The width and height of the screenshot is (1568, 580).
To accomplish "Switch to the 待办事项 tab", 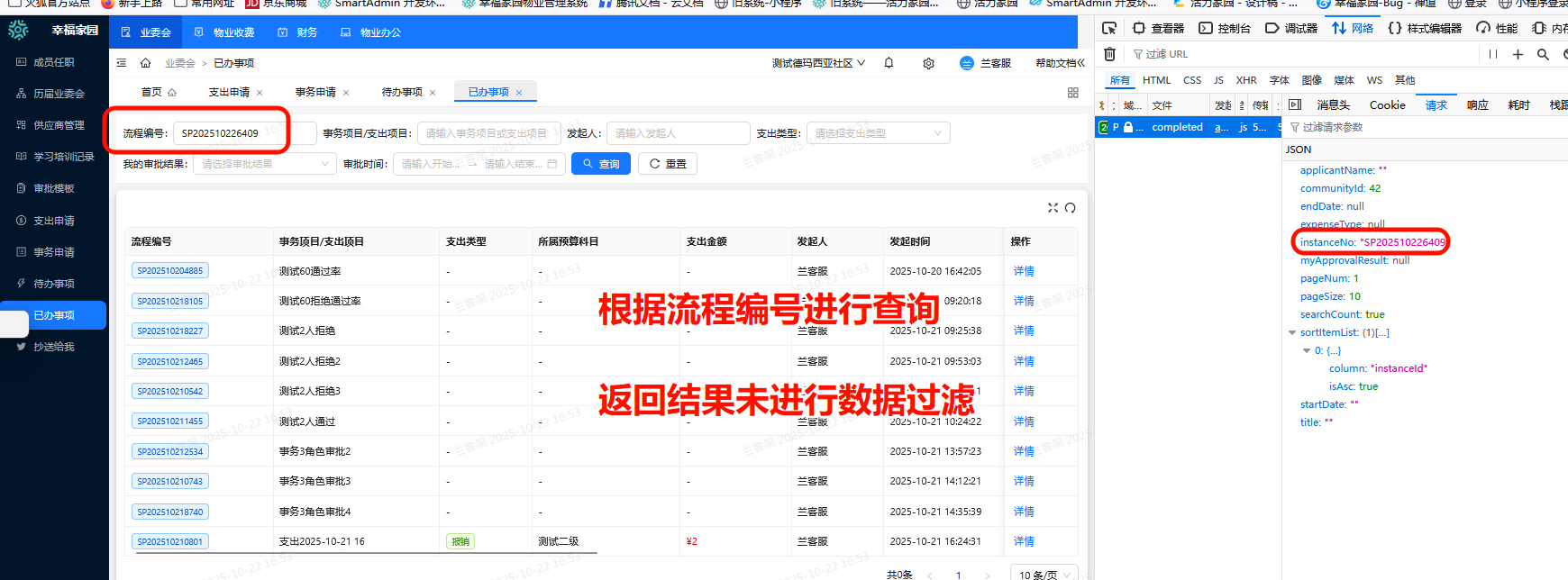I will pyautogui.click(x=402, y=92).
